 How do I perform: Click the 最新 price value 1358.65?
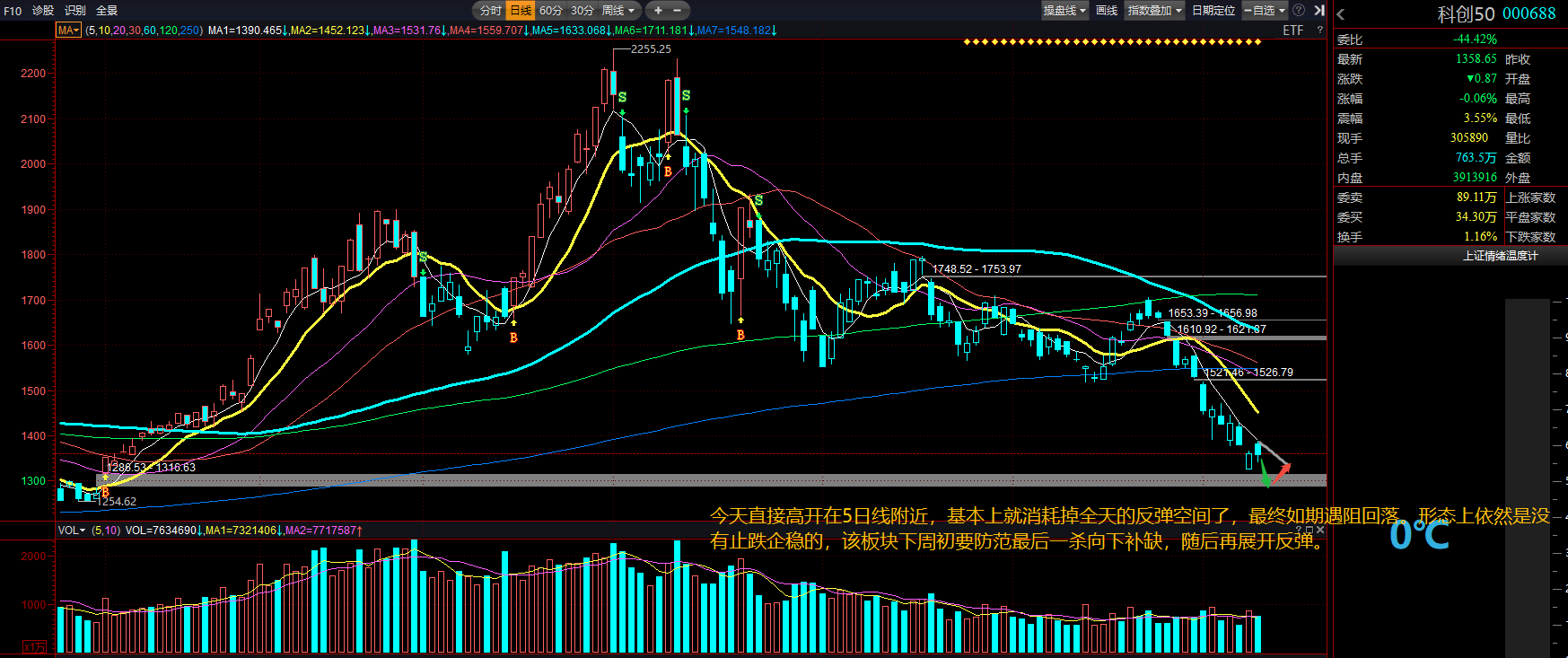pyautogui.click(x=1476, y=59)
